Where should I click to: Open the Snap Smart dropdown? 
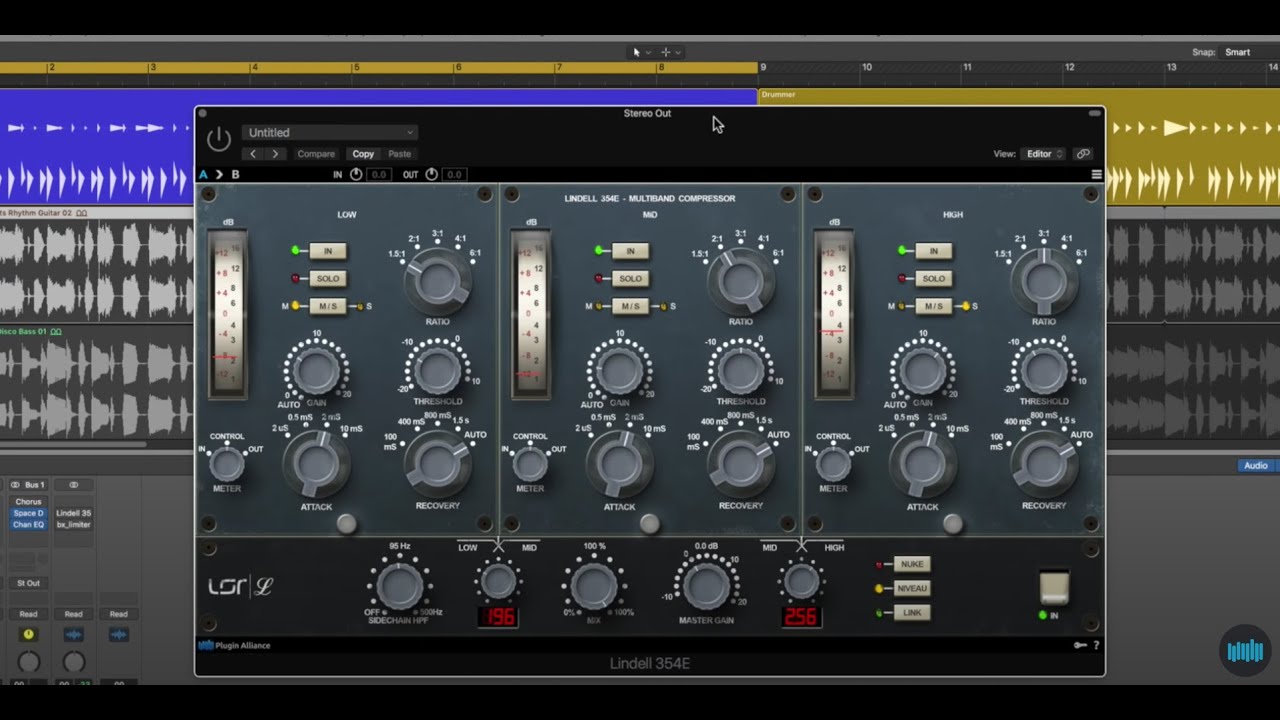point(1245,52)
